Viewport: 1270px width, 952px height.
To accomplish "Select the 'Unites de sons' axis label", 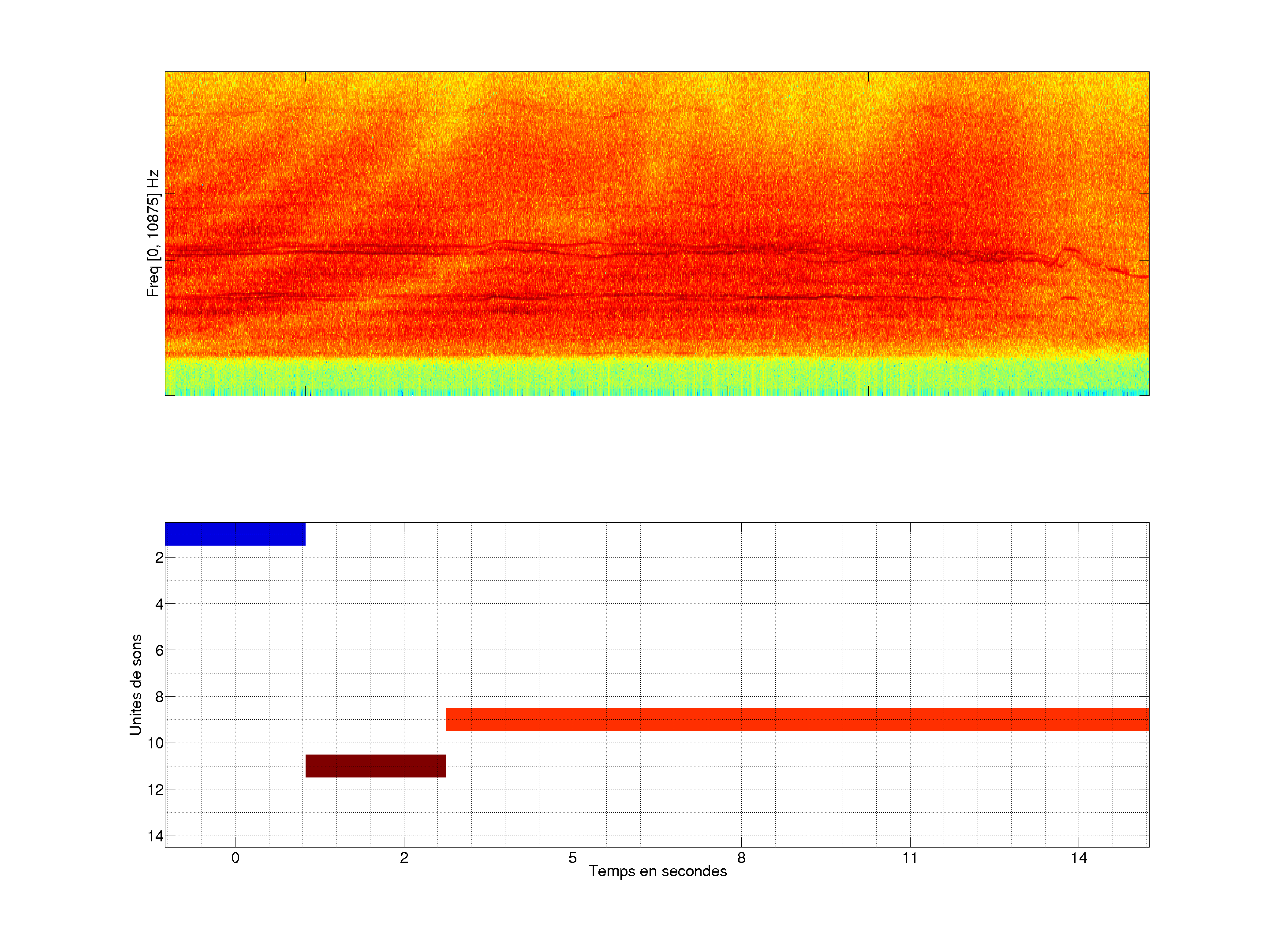I will click(136, 684).
